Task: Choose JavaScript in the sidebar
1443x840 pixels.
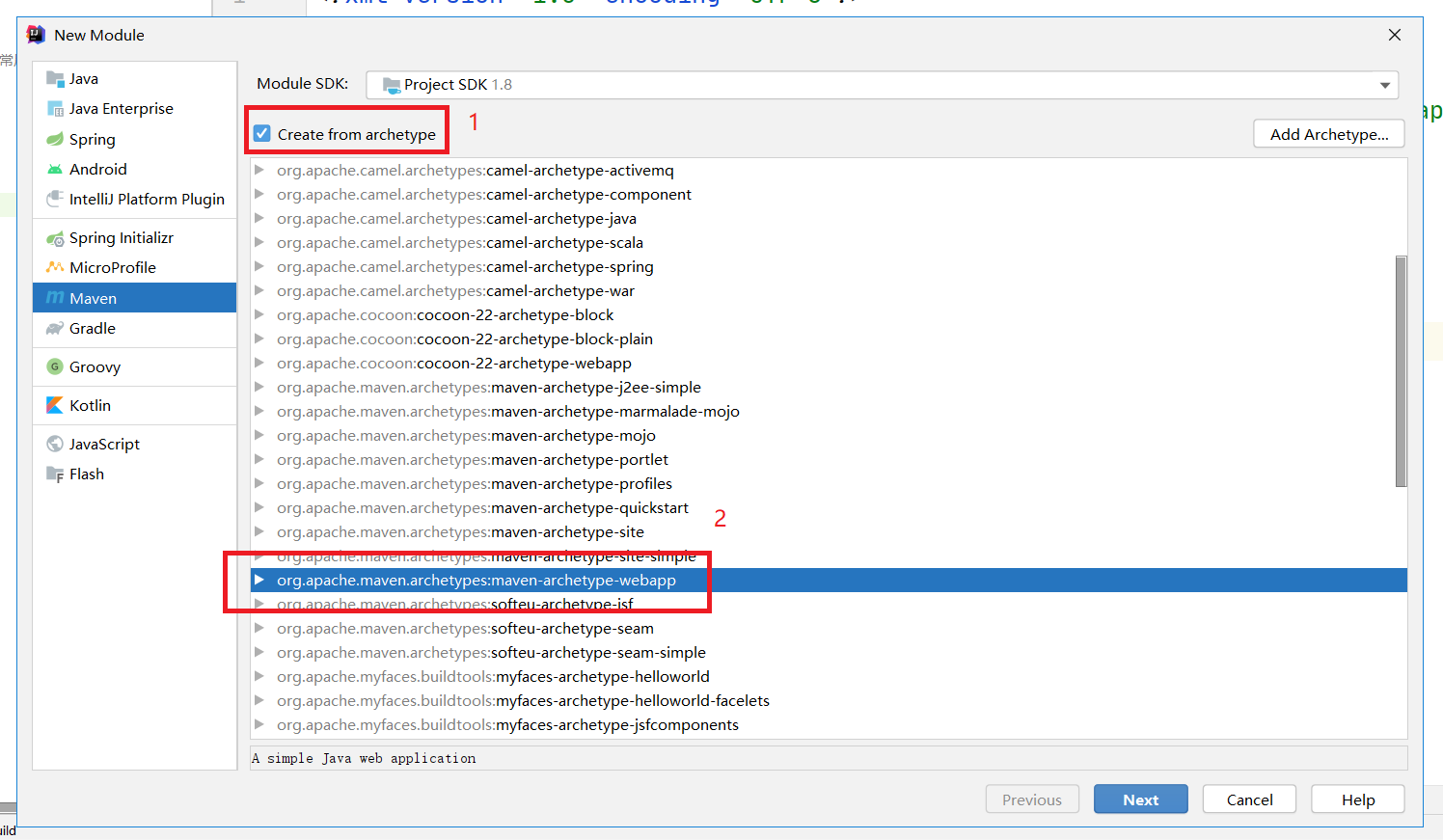Action: (135, 444)
